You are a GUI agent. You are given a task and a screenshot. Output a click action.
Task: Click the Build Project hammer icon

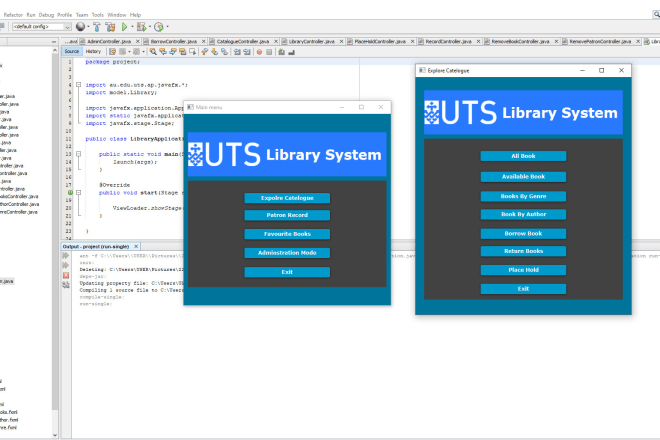(97, 27)
